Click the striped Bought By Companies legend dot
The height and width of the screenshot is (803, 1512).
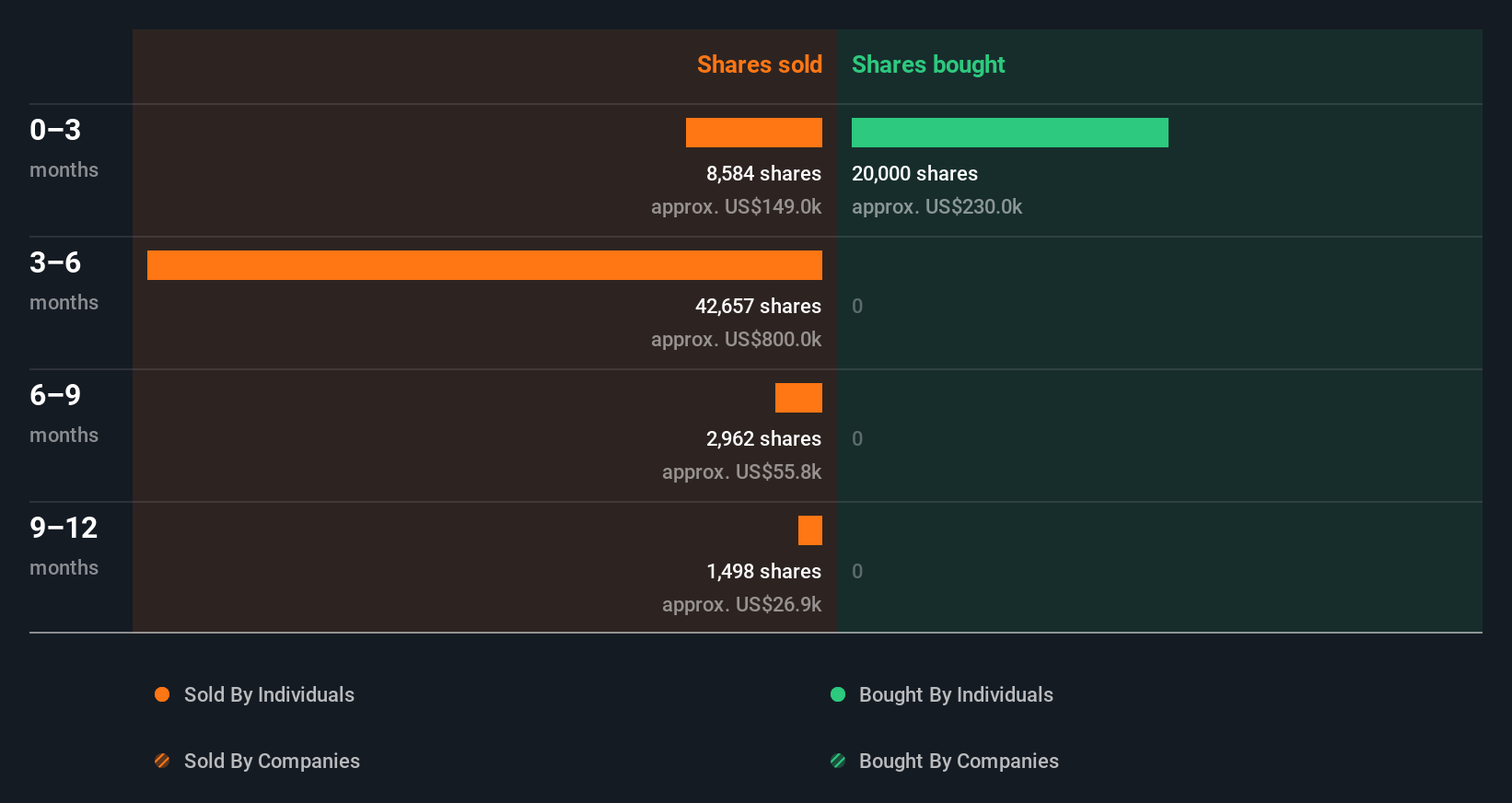pyautogui.click(x=838, y=761)
